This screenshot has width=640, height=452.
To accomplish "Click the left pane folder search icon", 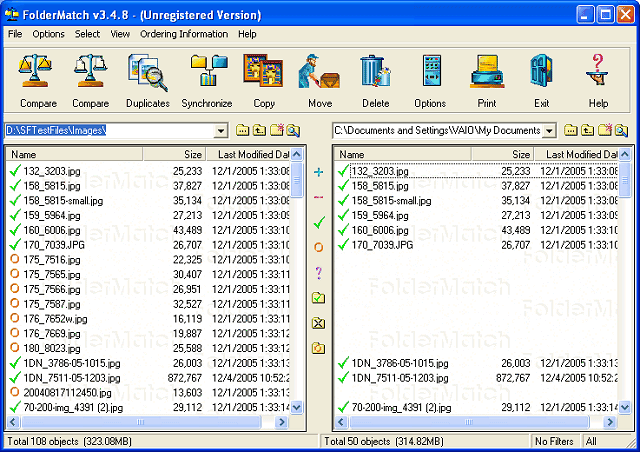I will [293, 131].
